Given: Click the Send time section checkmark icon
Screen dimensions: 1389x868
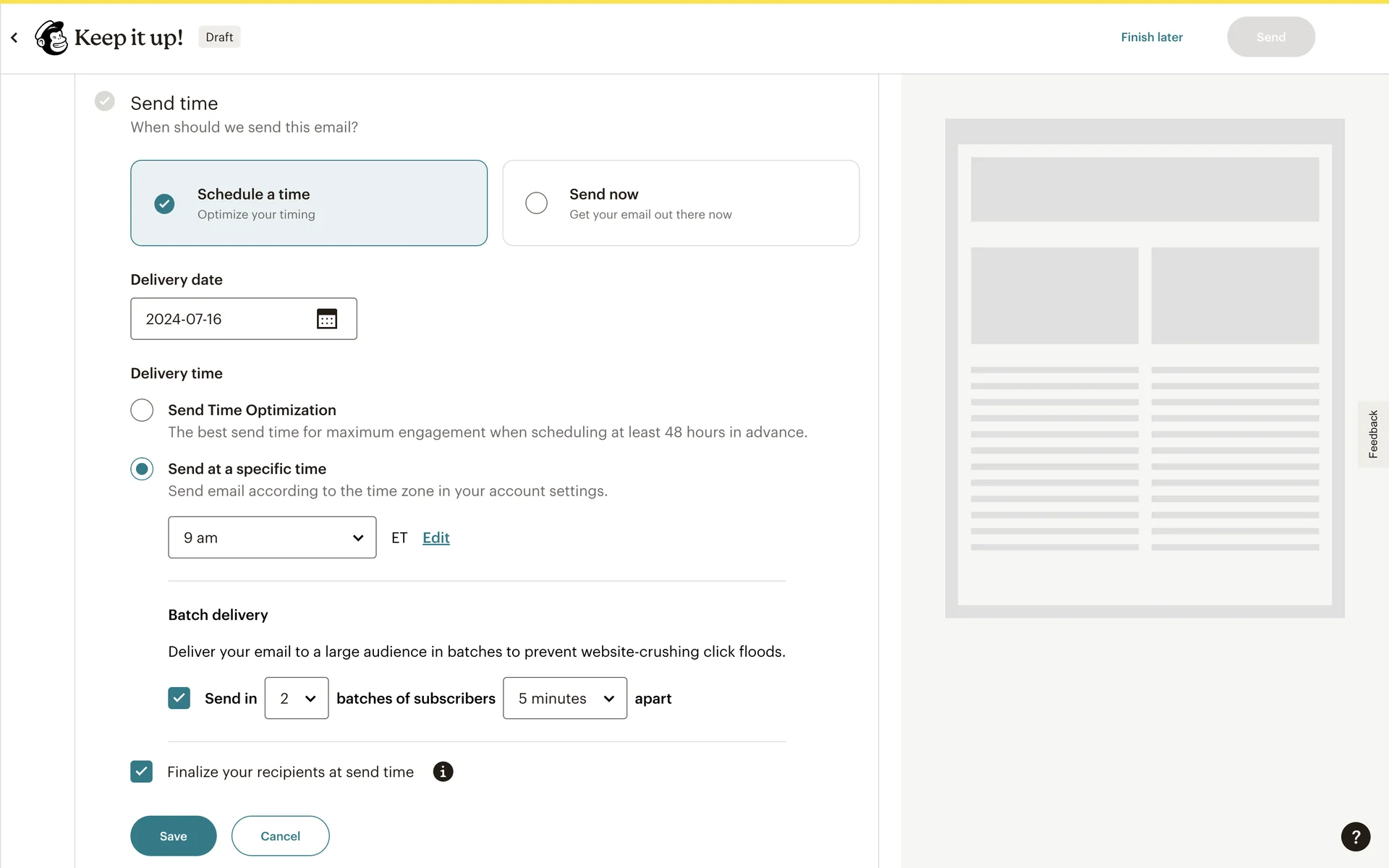Looking at the screenshot, I should (105, 101).
